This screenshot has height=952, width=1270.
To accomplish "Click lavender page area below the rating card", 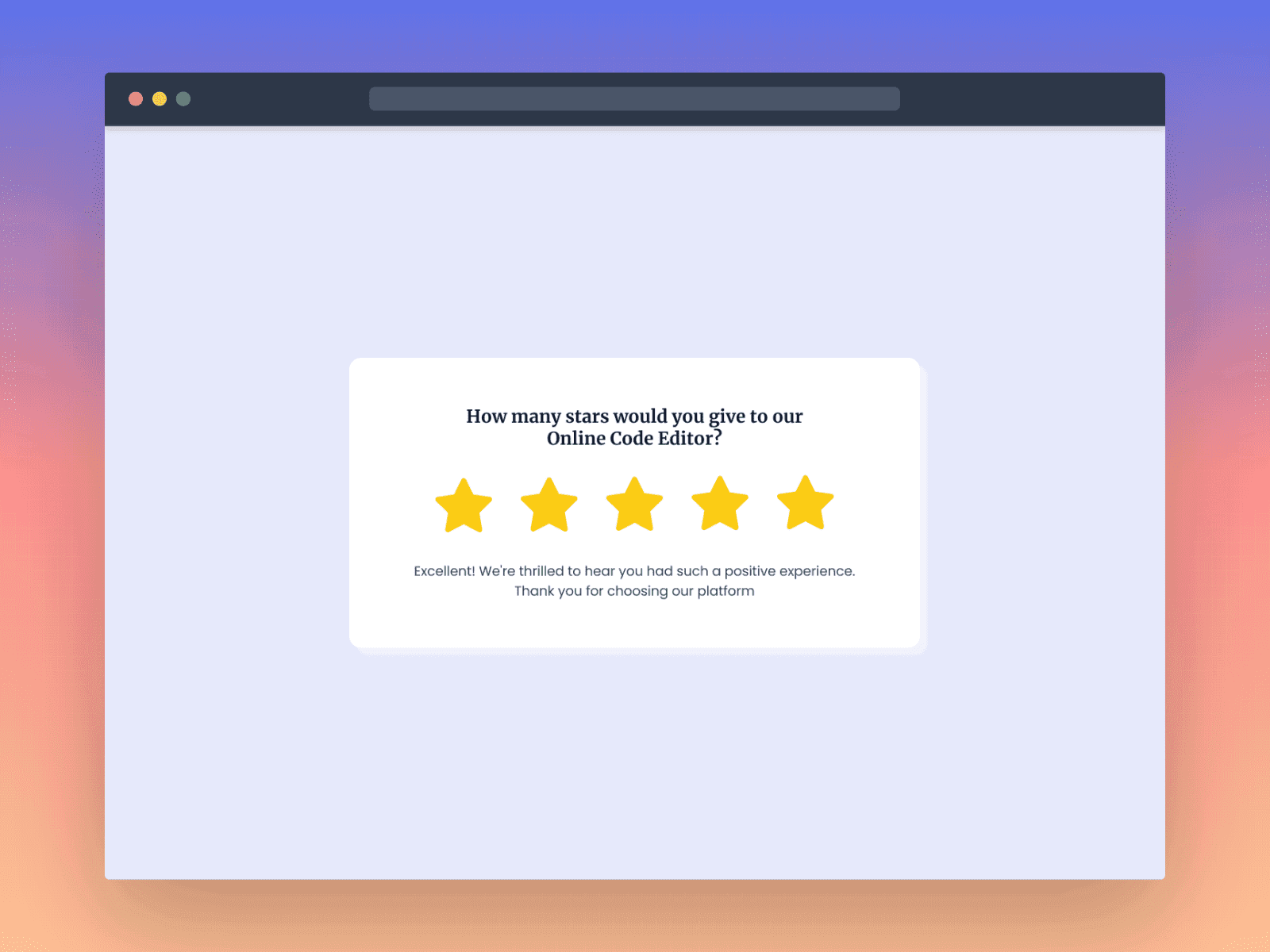I will coord(635,762).
